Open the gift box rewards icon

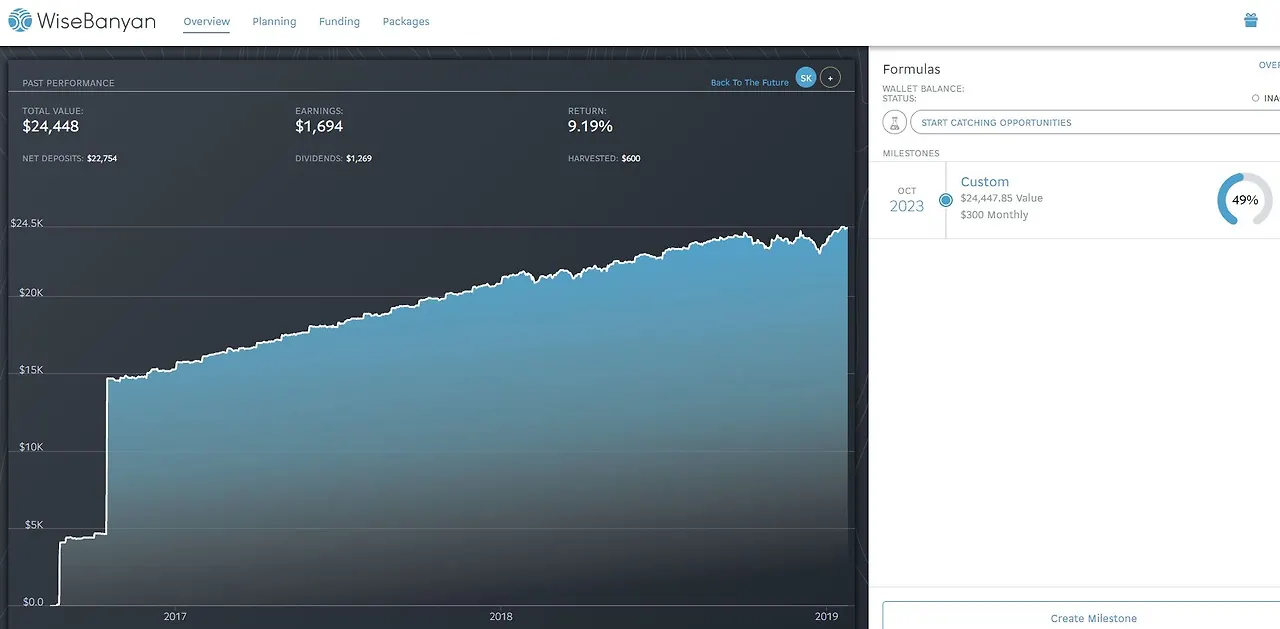point(1250,20)
